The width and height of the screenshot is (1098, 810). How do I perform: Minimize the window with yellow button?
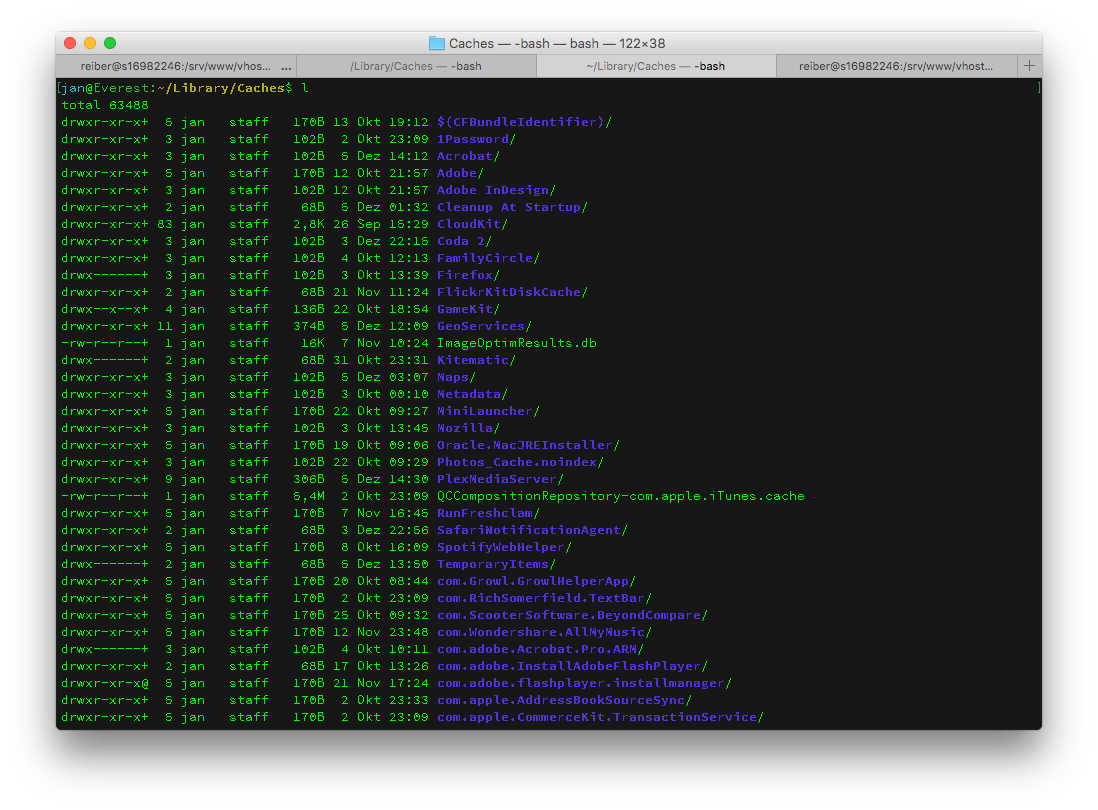coord(90,43)
